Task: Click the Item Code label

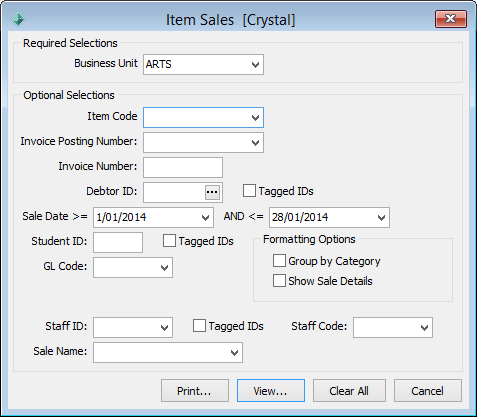Action: click(112, 116)
